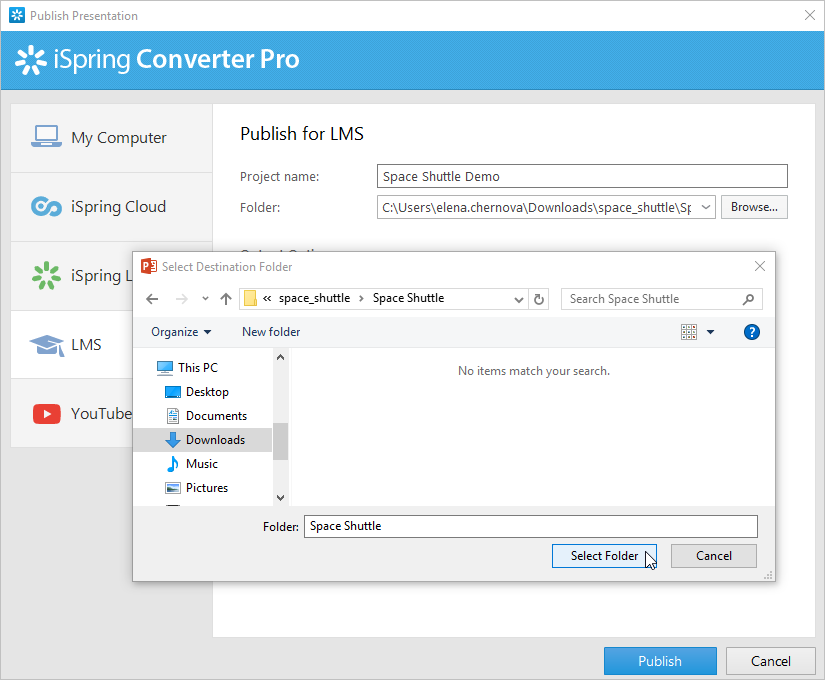Screen dimensions: 825x680
Task: Click the forward navigation arrow
Action: point(182,299)
